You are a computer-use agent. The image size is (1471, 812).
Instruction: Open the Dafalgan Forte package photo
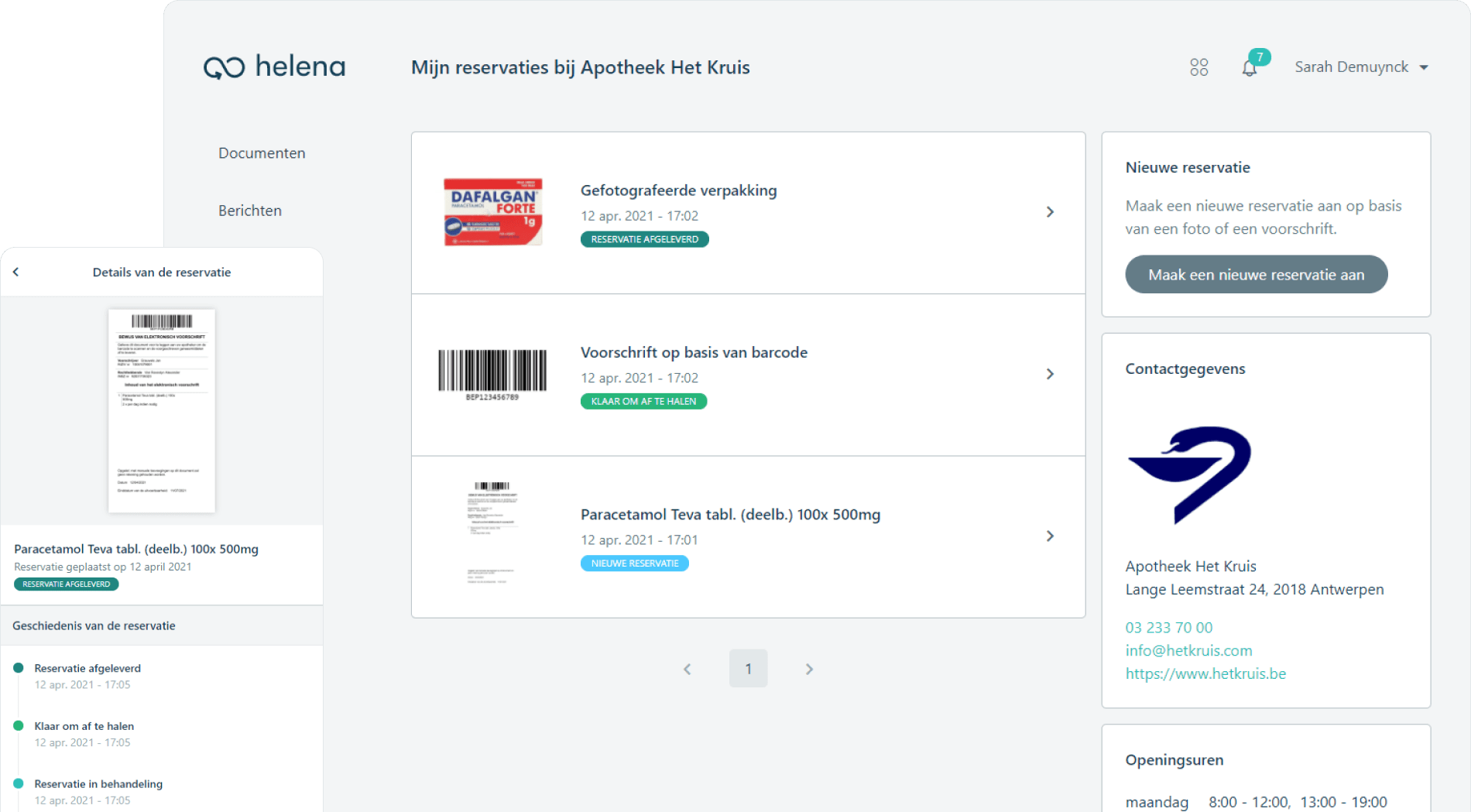pyautogui.click(x=493, y=212)
